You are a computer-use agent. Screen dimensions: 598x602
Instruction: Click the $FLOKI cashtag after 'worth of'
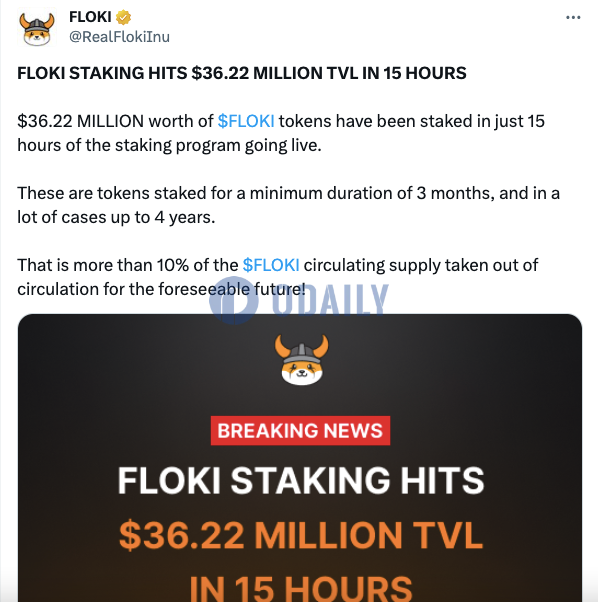click(x=246, y=121)
